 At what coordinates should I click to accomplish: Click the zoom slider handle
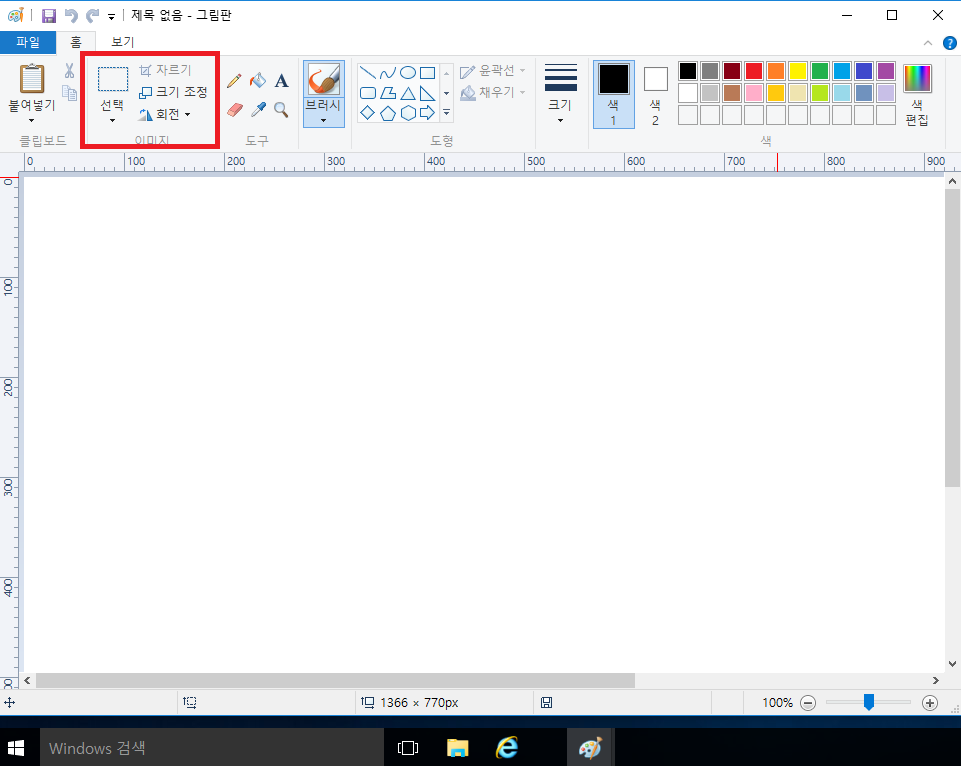tap(868, 702)
